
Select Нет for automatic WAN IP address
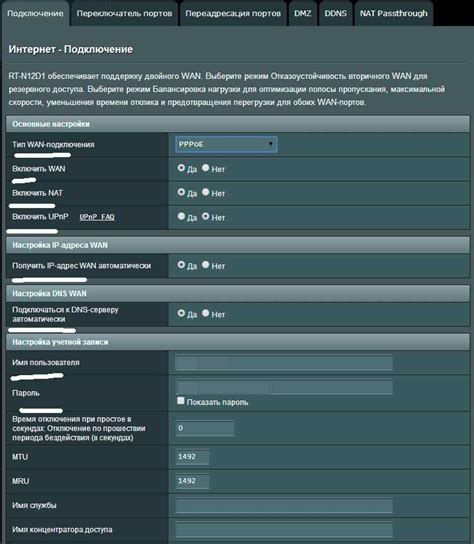[205, 265]
